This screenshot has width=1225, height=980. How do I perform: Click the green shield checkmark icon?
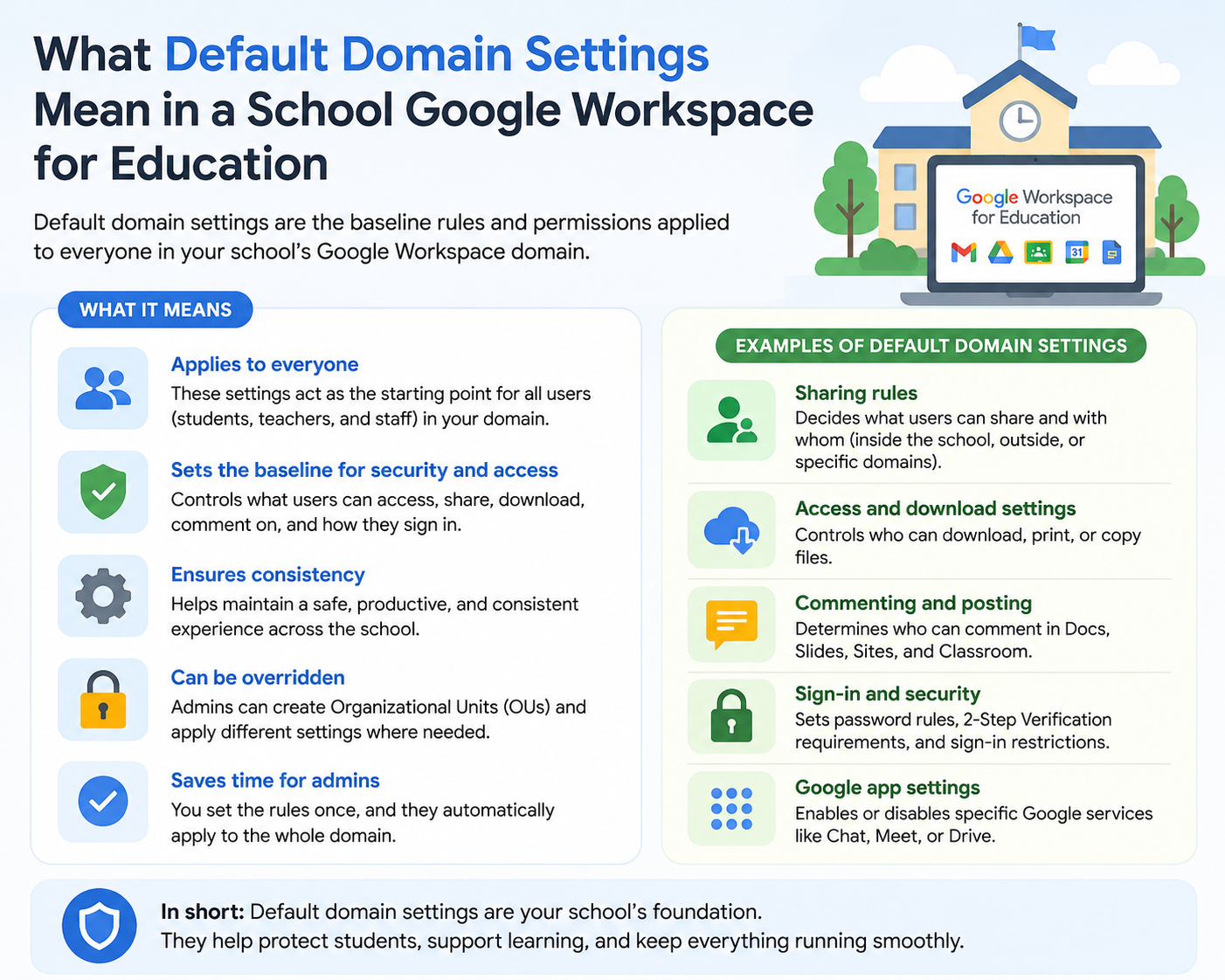(x=103, y=492)
